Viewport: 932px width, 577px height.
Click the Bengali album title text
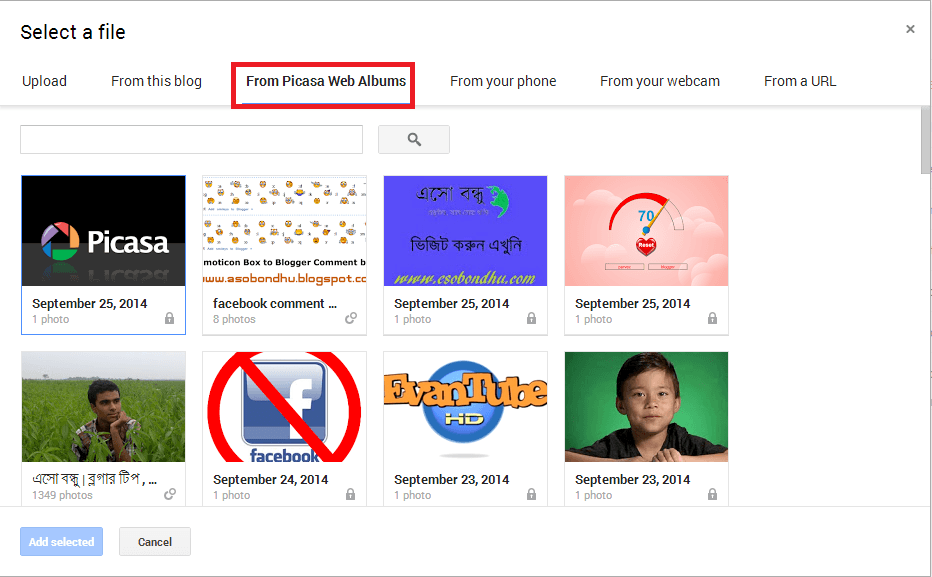[x=95, y=478]
